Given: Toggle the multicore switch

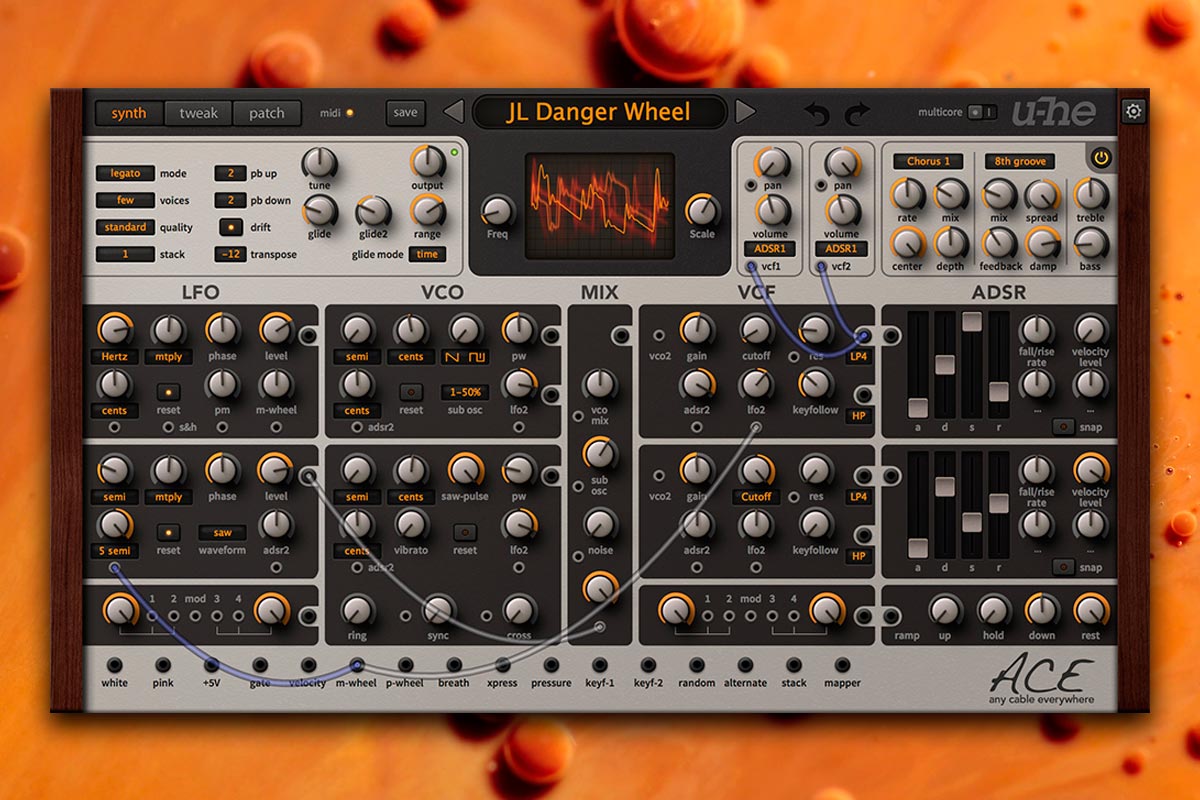Looking at the screenshot, I should 984,112.
